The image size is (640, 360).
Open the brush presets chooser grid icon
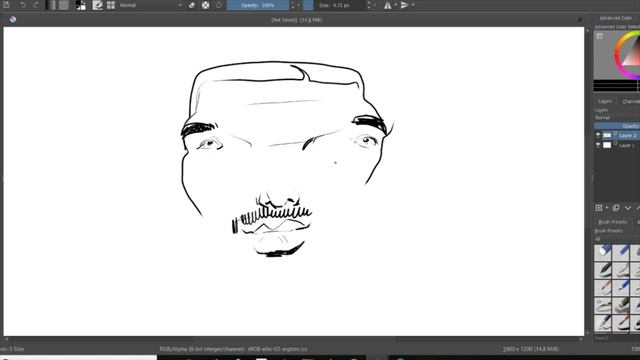111,5
